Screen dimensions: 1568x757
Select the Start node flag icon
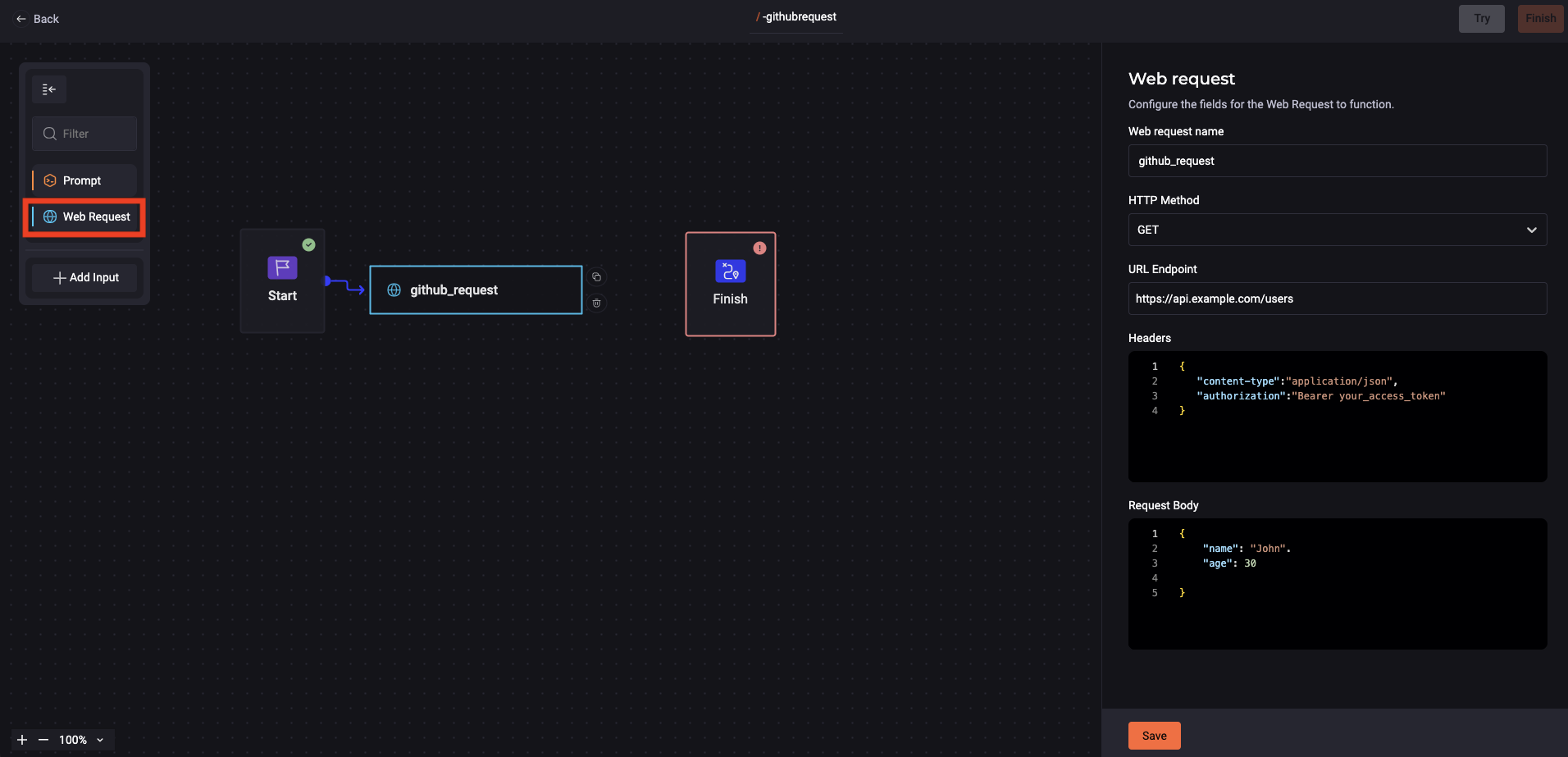pyautogui.click(x=281, y=267)
